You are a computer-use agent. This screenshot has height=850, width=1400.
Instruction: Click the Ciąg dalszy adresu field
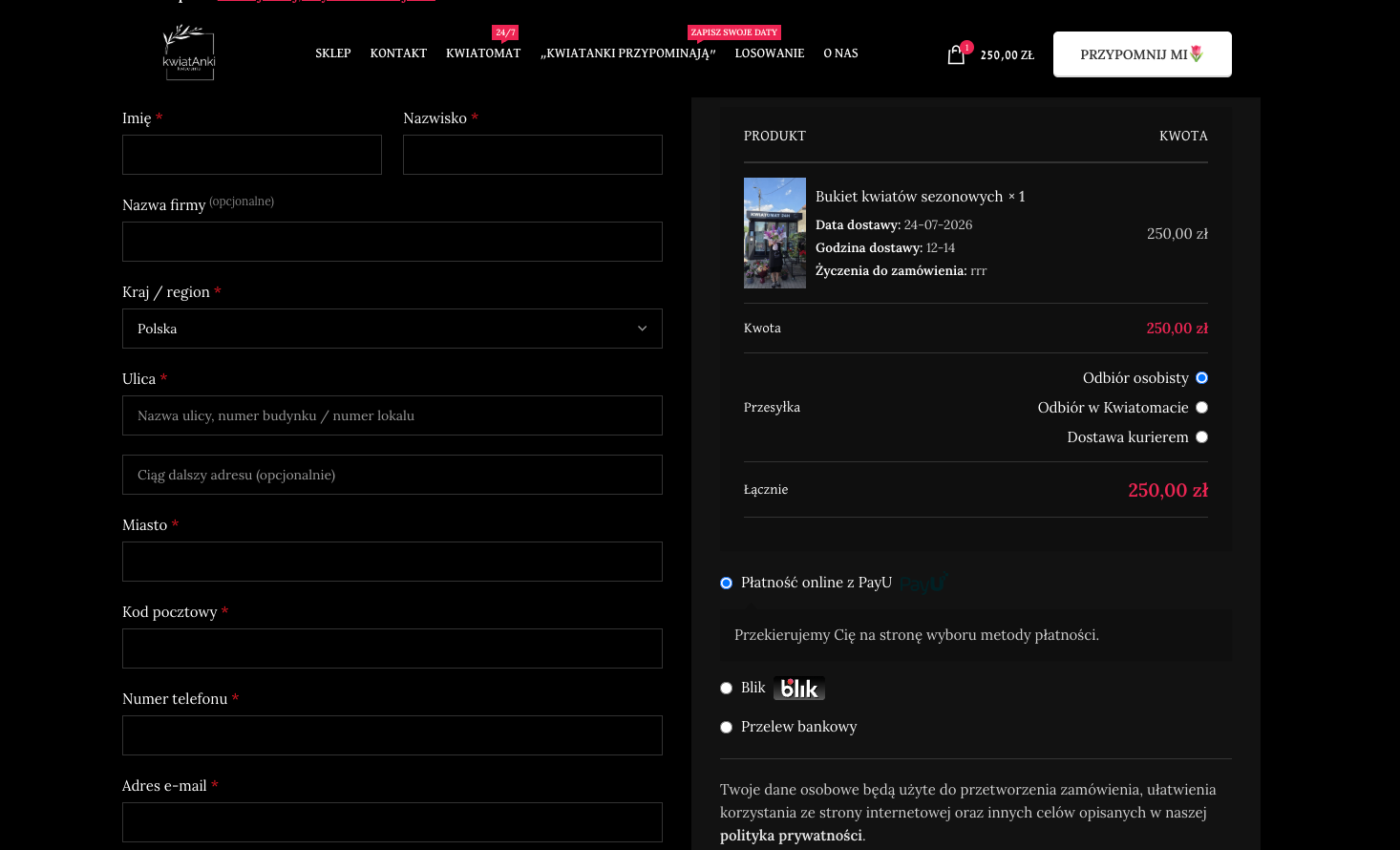coord(392,475)
